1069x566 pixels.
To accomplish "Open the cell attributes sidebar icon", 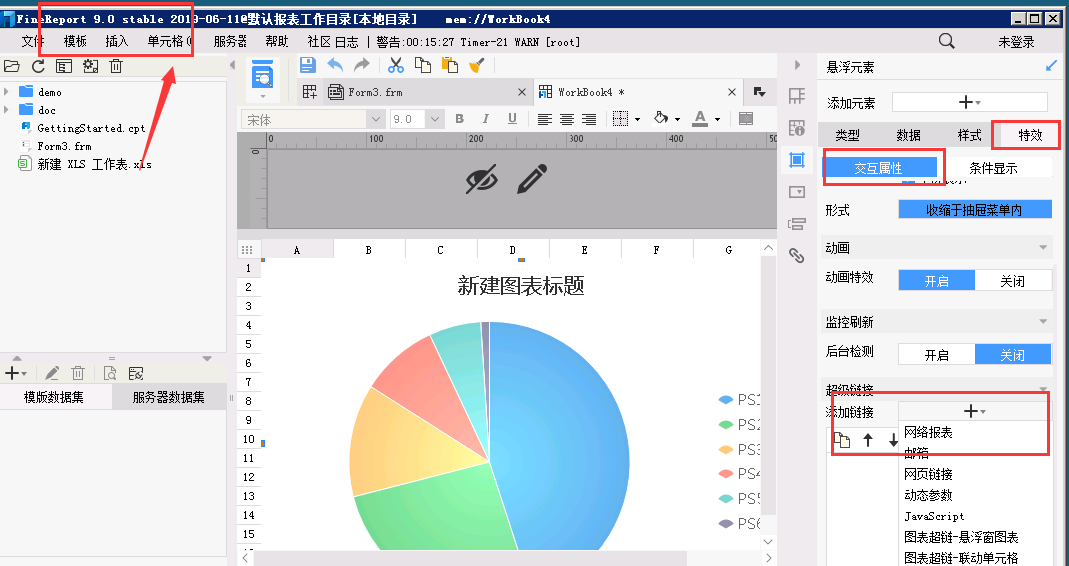I will point(796,128).
